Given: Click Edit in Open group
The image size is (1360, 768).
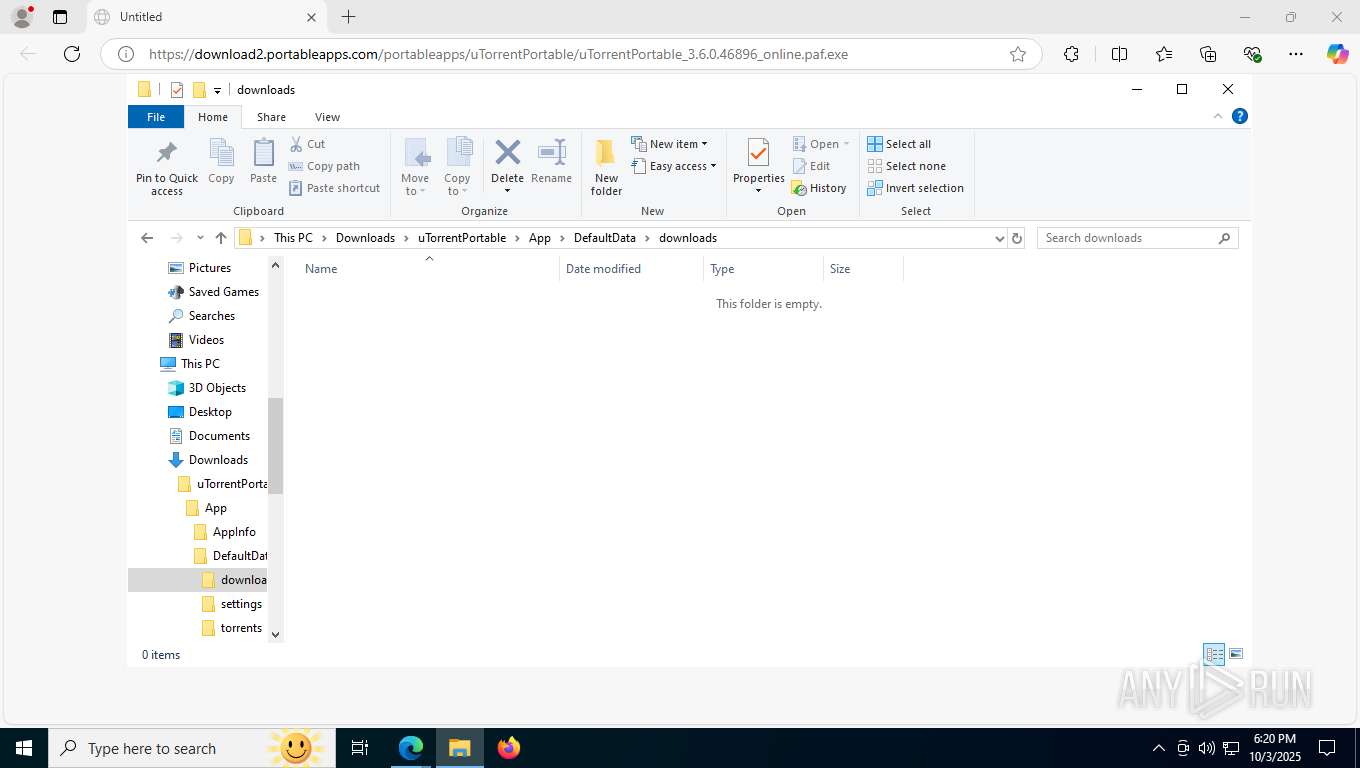Looking at the screenshot, I should (x=811, y=166).
